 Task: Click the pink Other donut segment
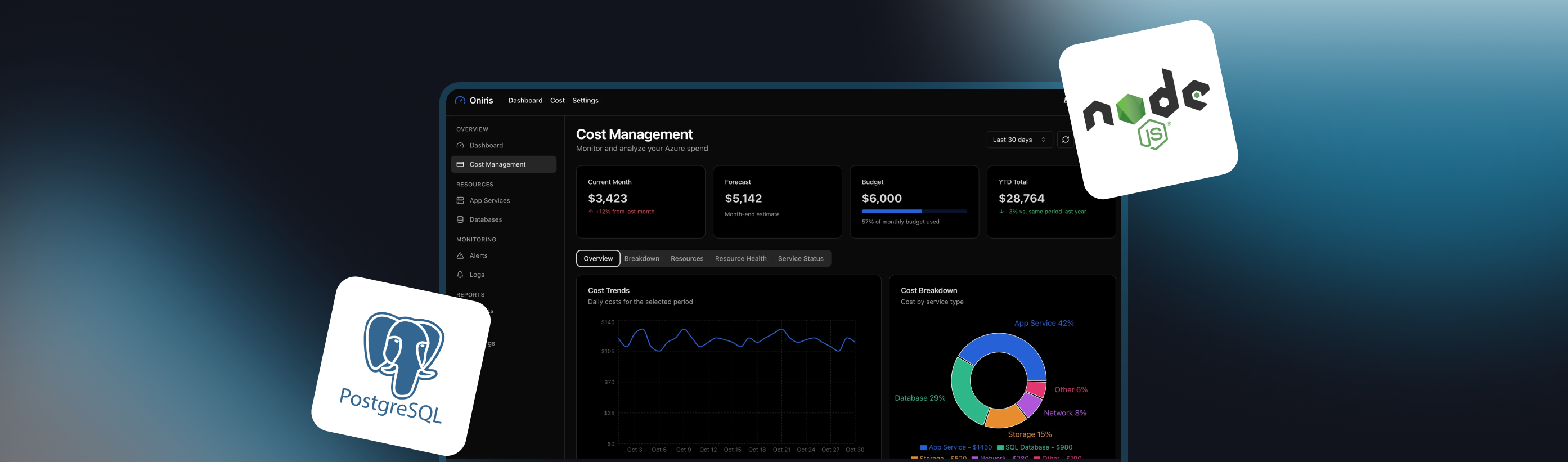1036,388
